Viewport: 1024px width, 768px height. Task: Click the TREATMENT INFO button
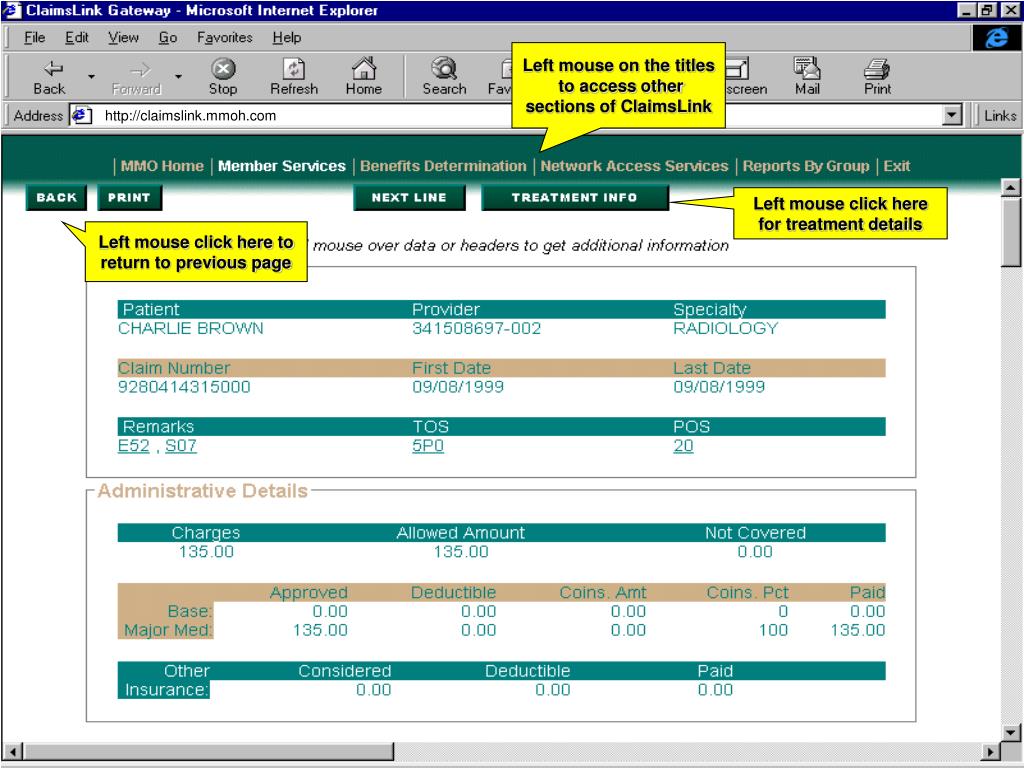tap(574, 197)
